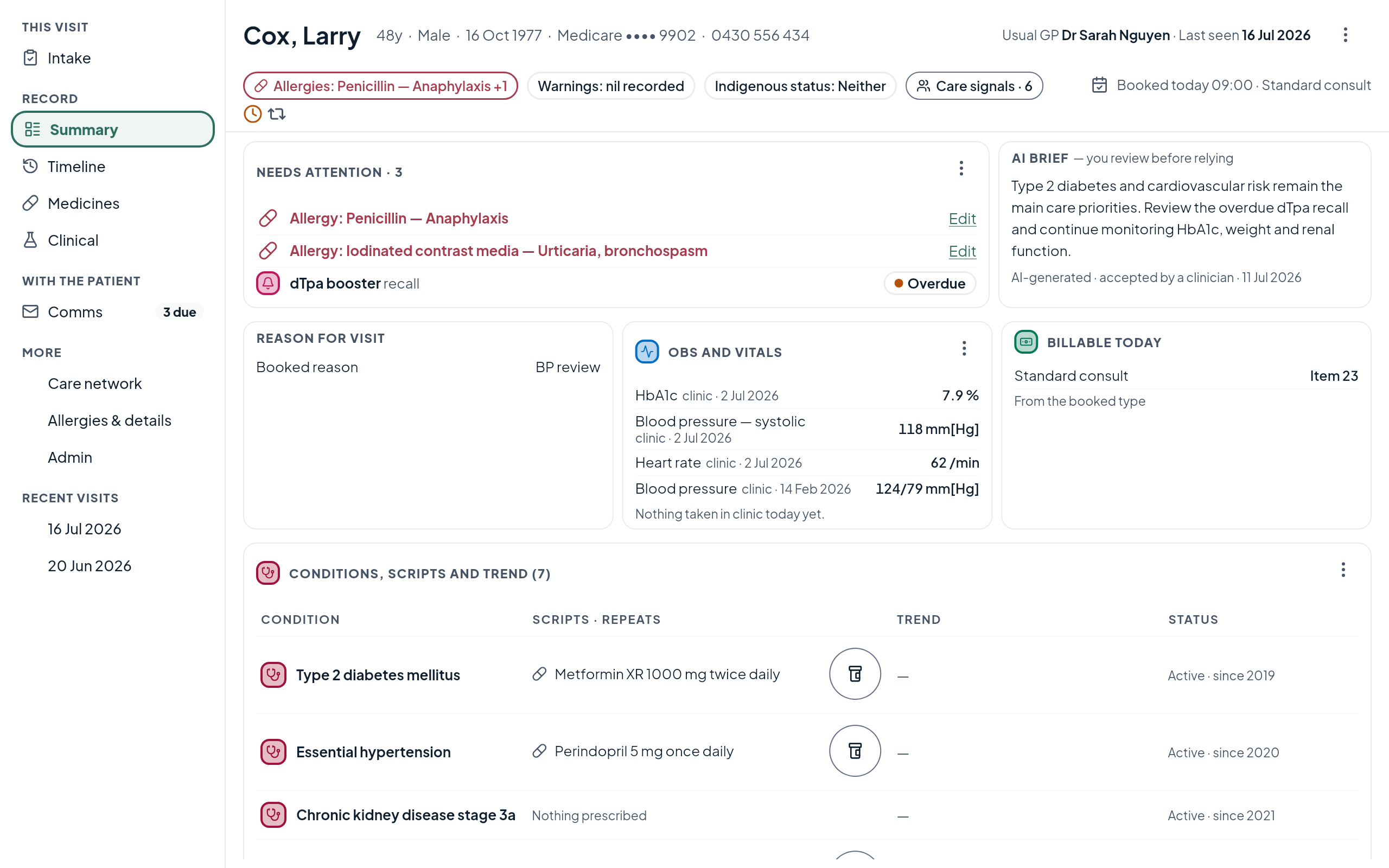The image size is (1389, 868).
Task: Click the Allergies Penicillin Anaphylaxis chip
Action: pyautogui.click(x=380, y=86)
